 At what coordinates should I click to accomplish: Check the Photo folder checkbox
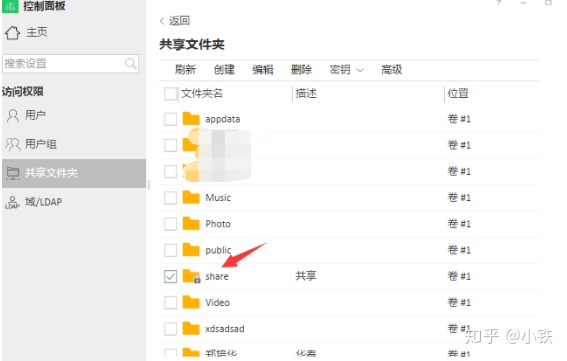pos(171,224)
